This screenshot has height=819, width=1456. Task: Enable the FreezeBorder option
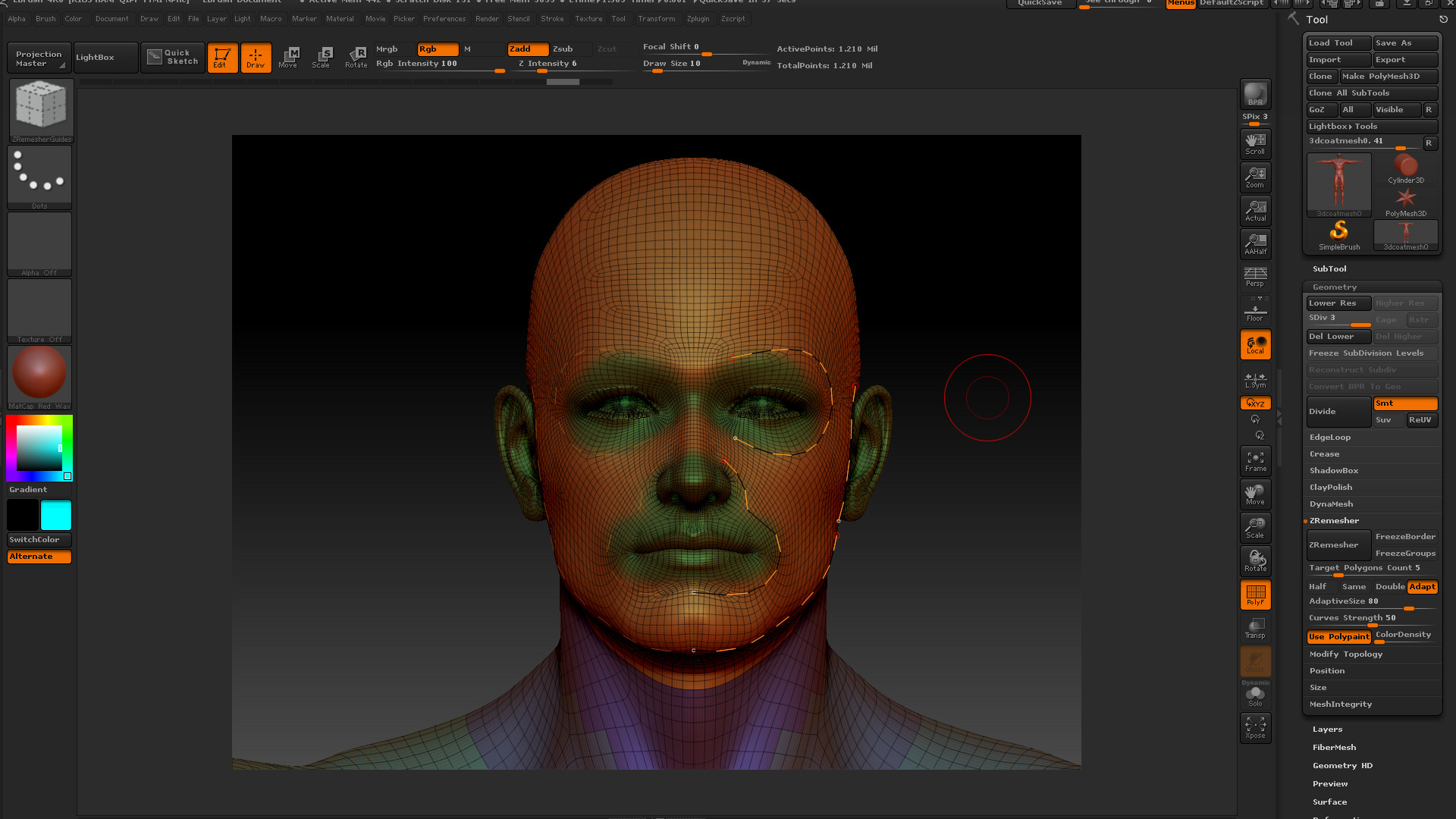(1404, 537)
